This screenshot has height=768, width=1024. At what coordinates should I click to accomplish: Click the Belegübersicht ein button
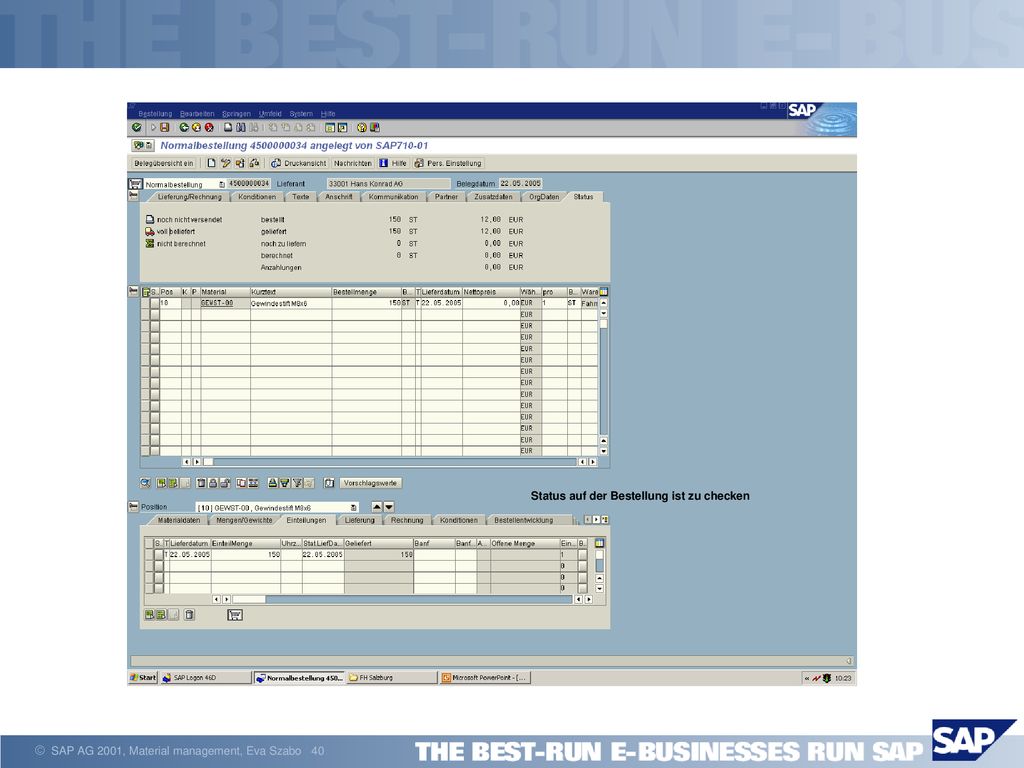tap(164, 163)
